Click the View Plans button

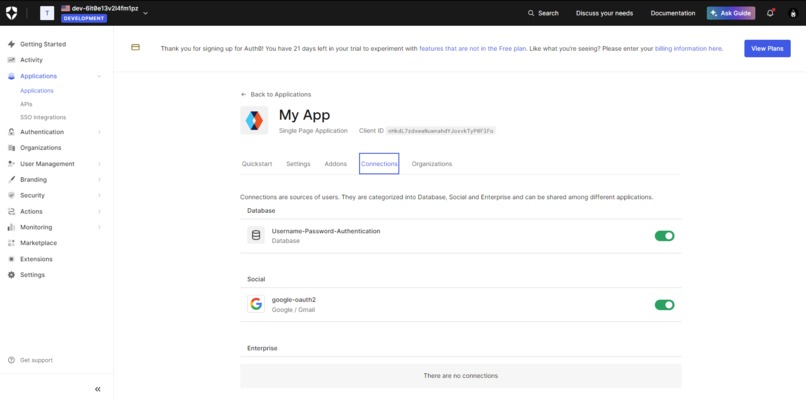point(767,48)
